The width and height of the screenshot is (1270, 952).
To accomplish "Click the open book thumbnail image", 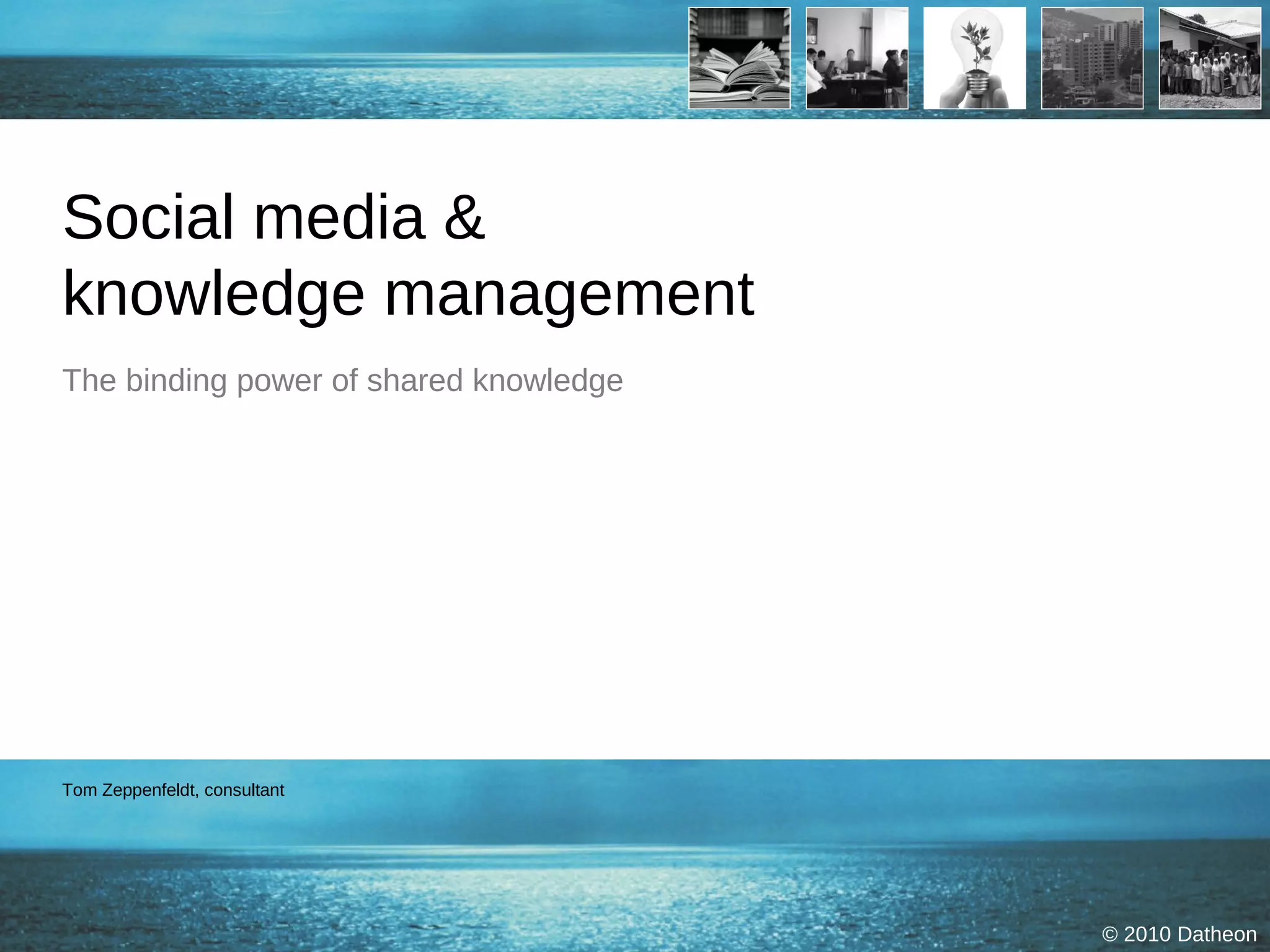I will tap(739, 58).
